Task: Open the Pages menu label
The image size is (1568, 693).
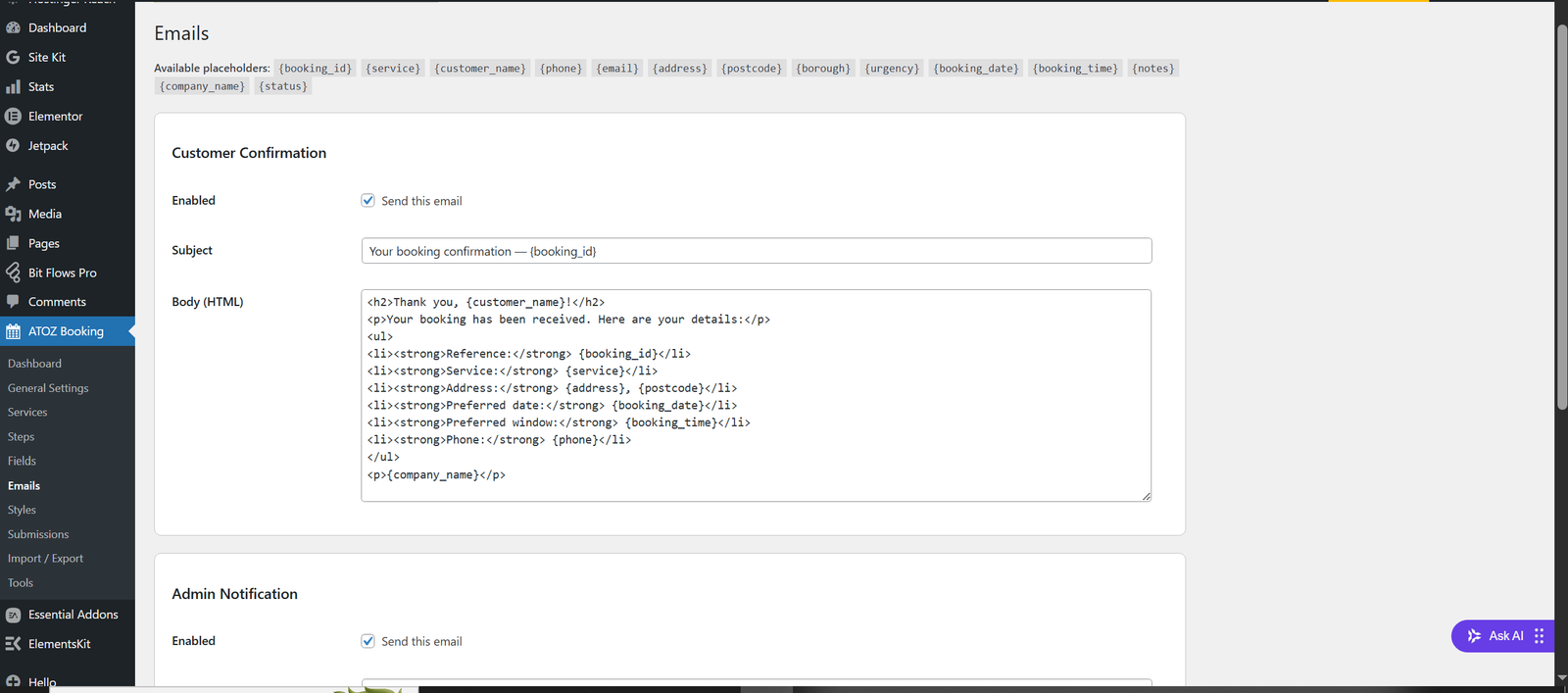Action: point(44,243)
